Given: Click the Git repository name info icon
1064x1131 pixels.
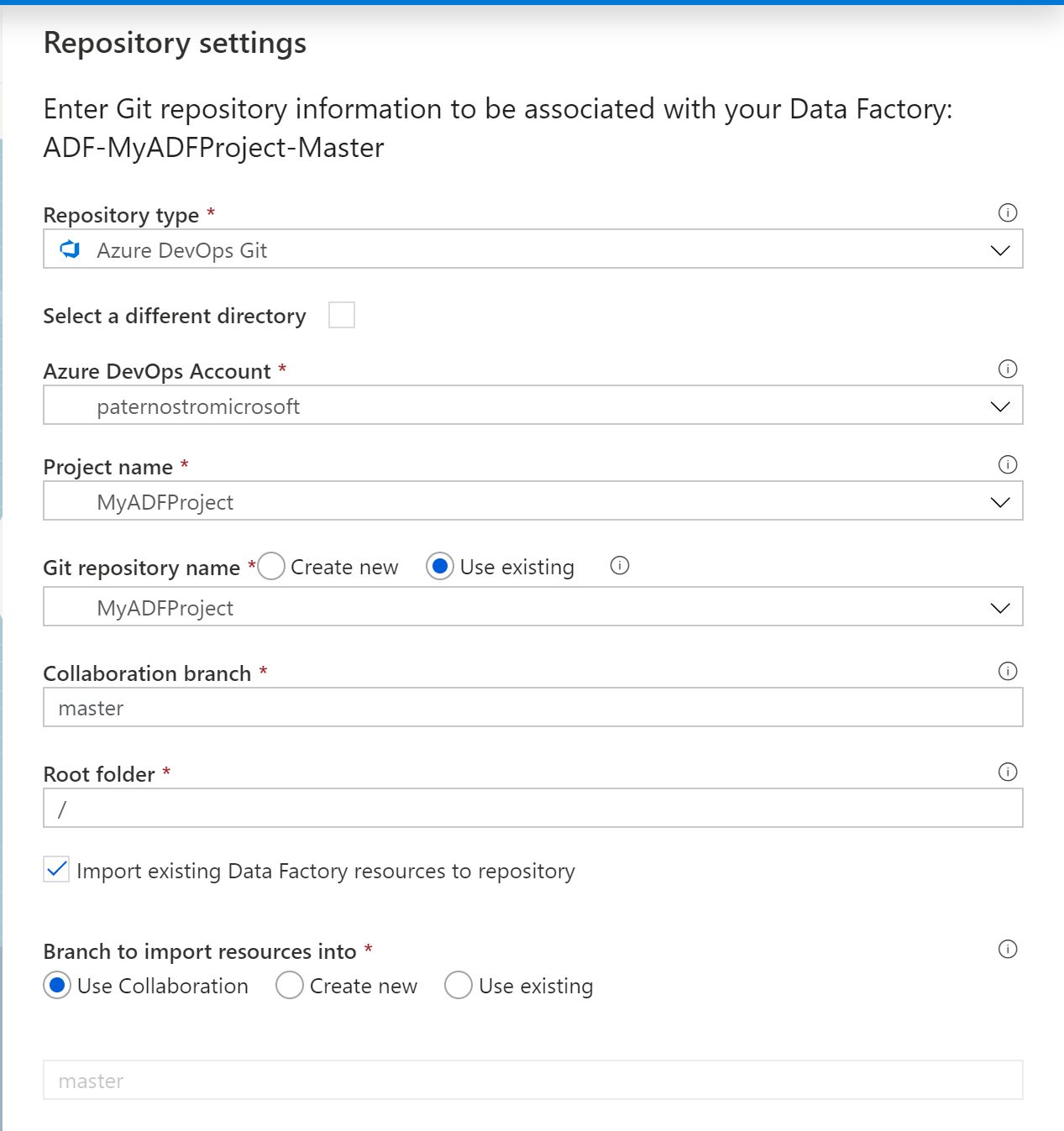Looking at the screenshot, I should [x=620, y=566].
